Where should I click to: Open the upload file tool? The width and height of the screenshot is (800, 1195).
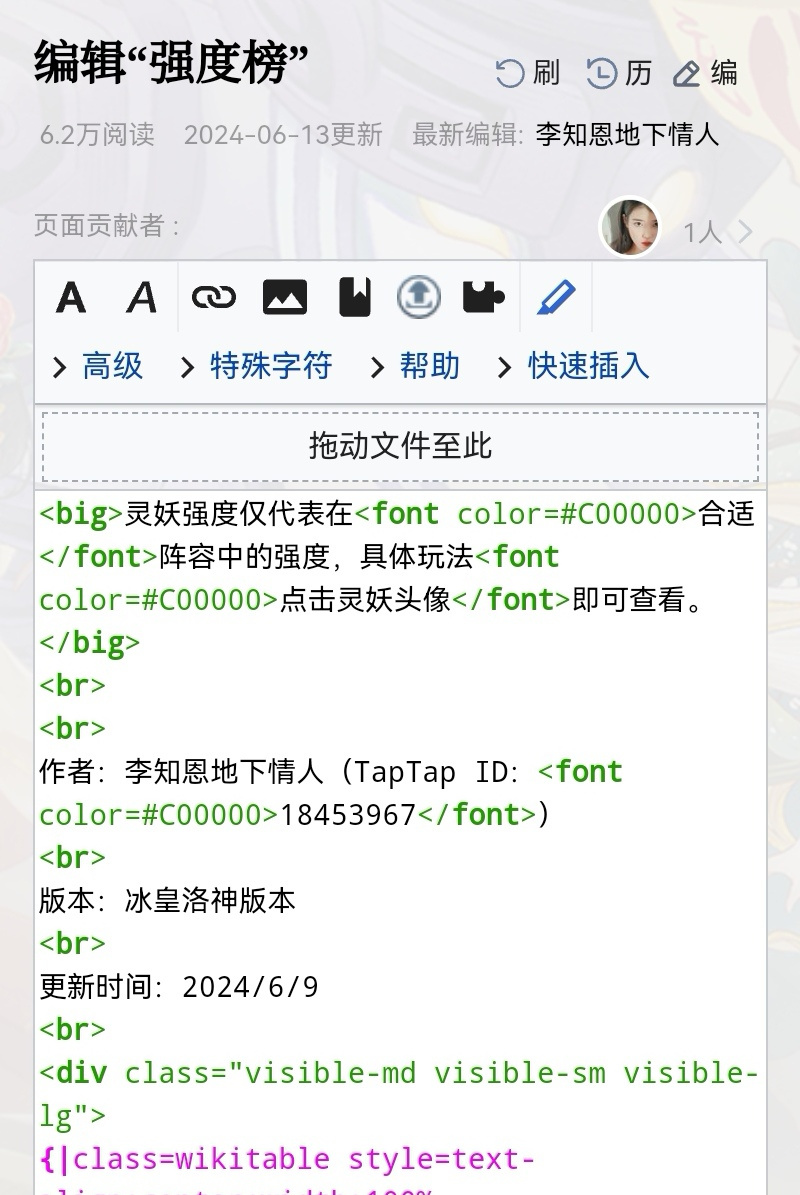(419, 296)
